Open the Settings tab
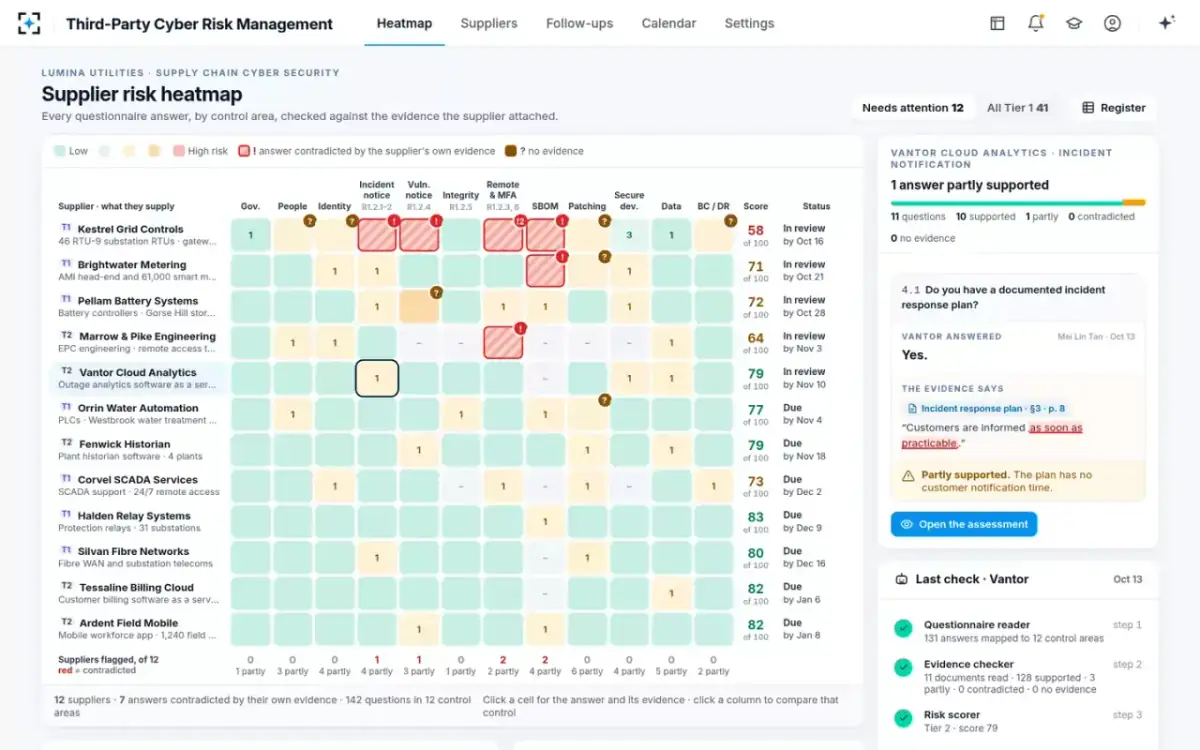Viewport: 1200px width, 750px height. pyautogui.click(x=749, y=23)
